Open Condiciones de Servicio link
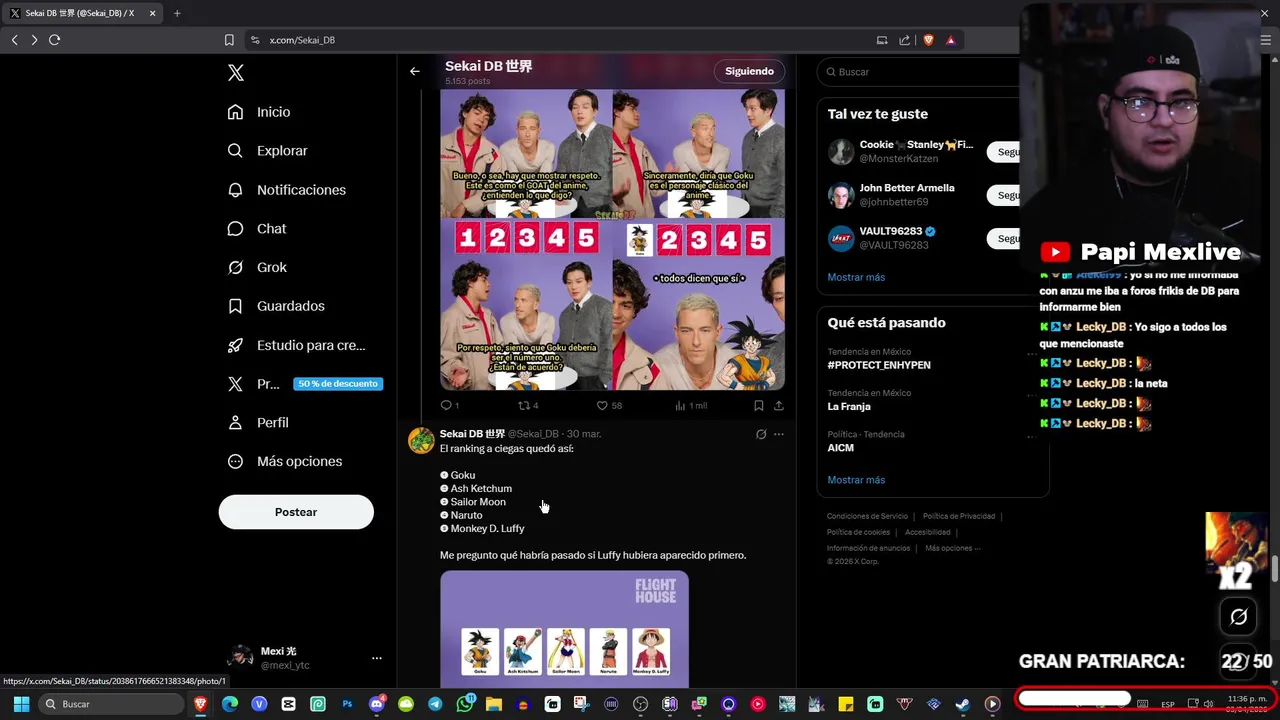 tap(867, 516)
